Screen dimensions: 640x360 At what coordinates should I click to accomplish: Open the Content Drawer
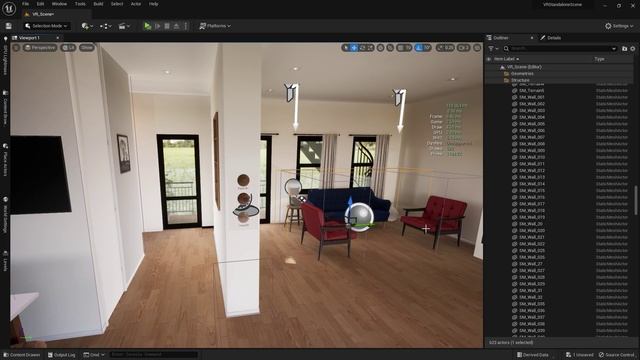coord(22,355)
